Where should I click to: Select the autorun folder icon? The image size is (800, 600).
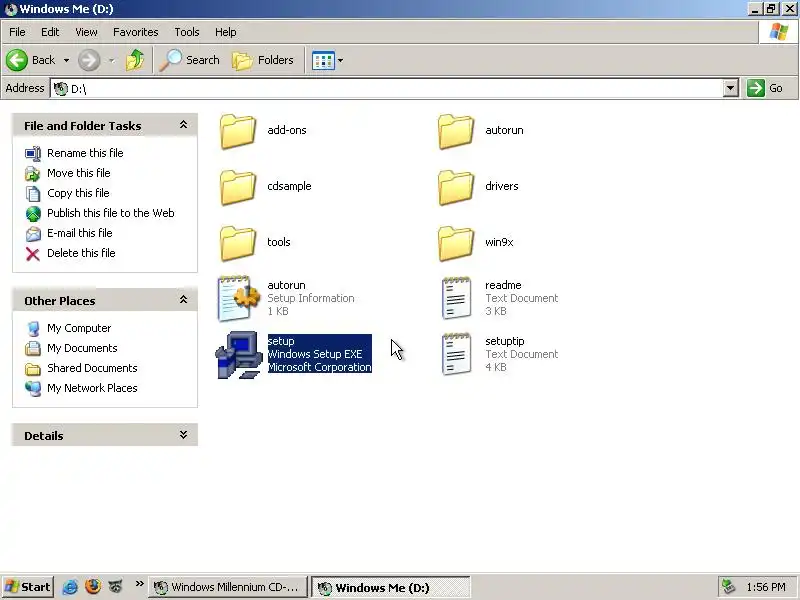tap(456, 132)
